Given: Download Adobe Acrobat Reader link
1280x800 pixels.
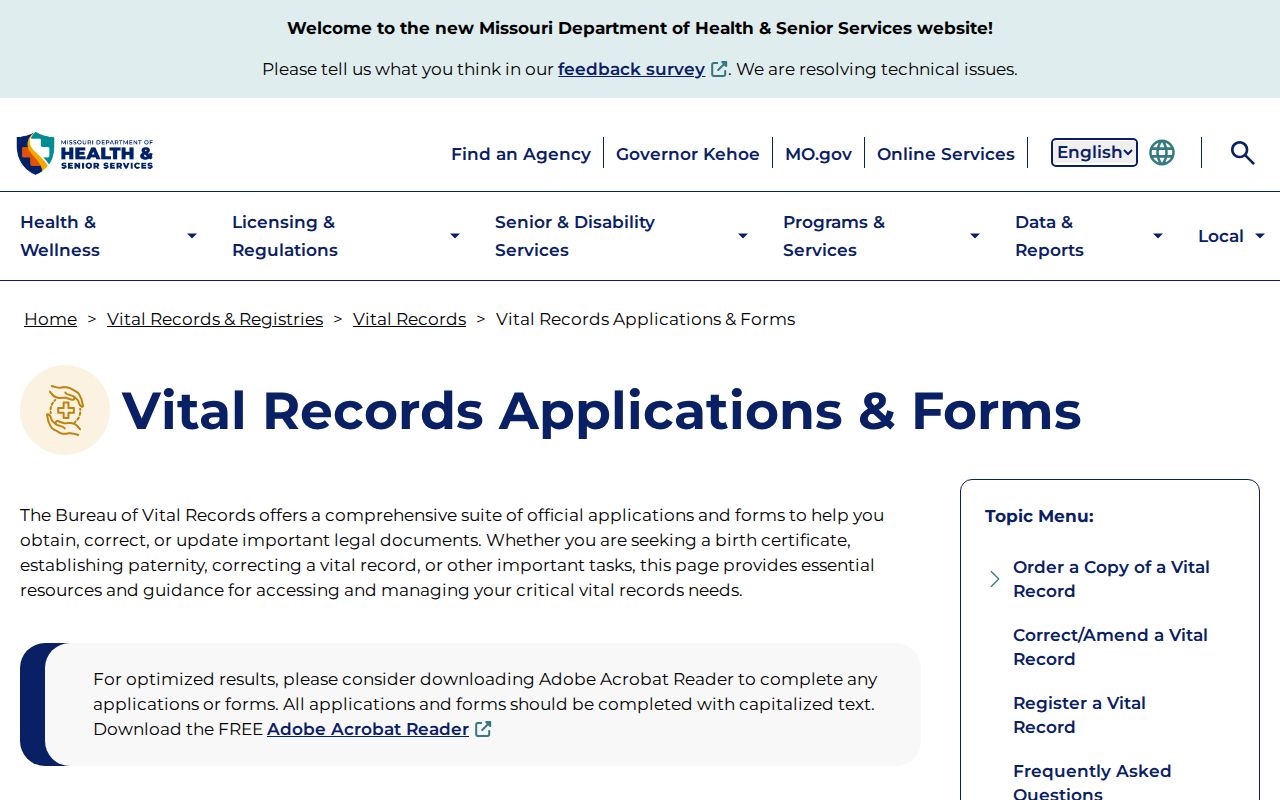Looking at the screenshot, I should click(x=368, y=729).
